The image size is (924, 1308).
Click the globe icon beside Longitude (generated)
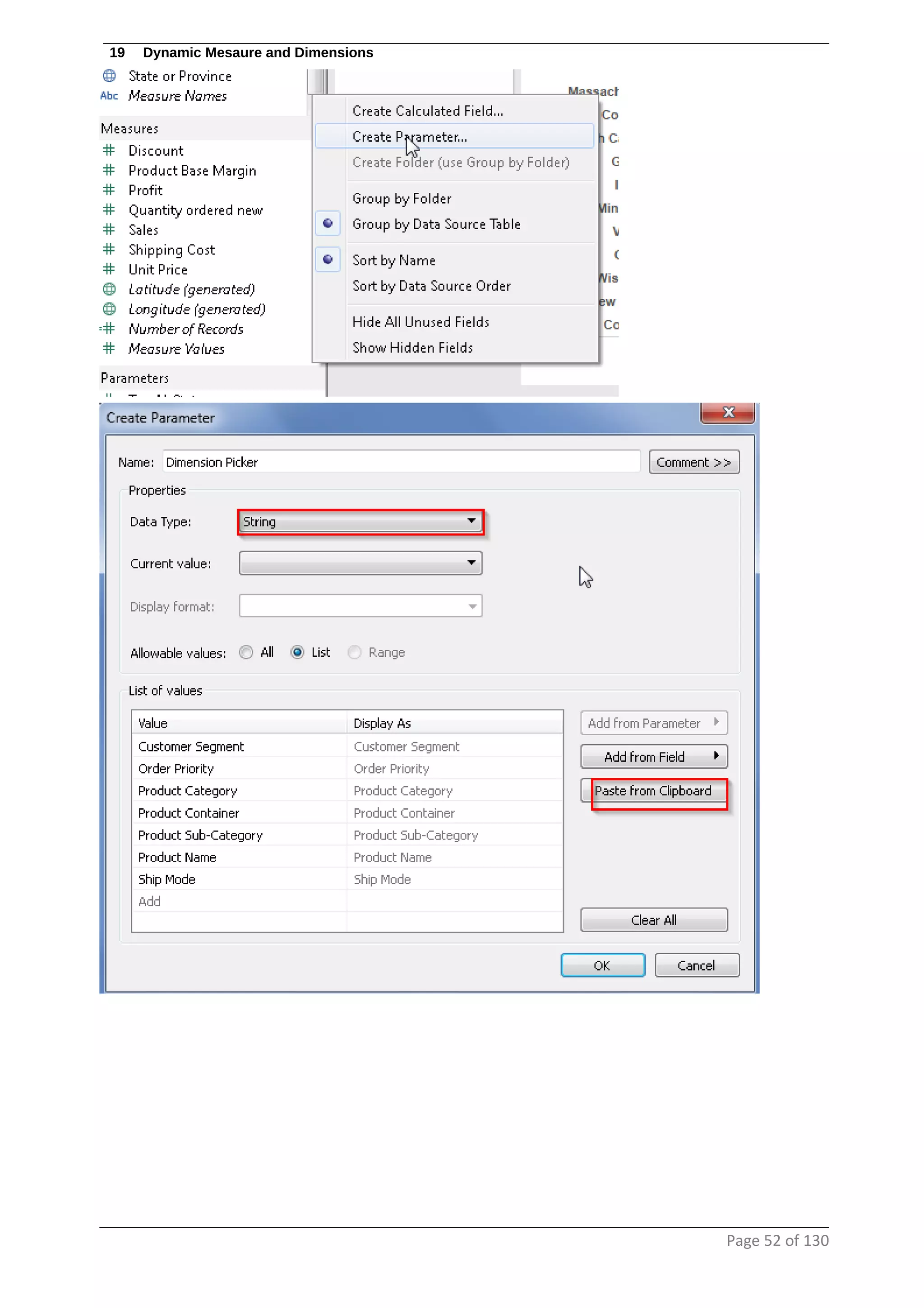109,309
